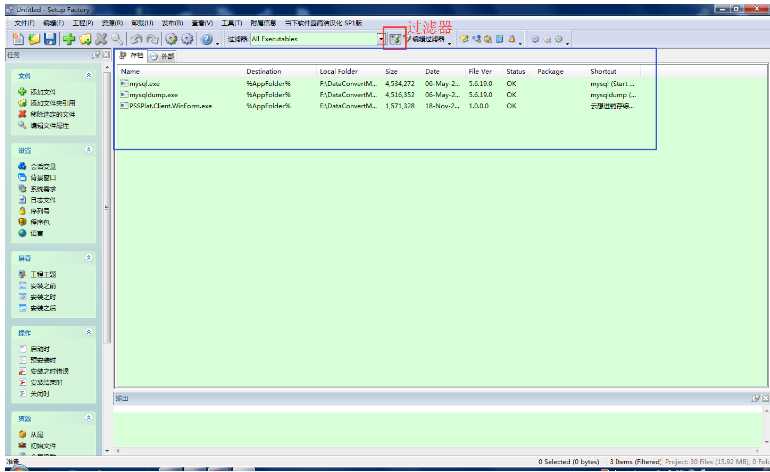
Task: Open the Help icon's dropdown arrow
Action: click(x=218, y=42)
